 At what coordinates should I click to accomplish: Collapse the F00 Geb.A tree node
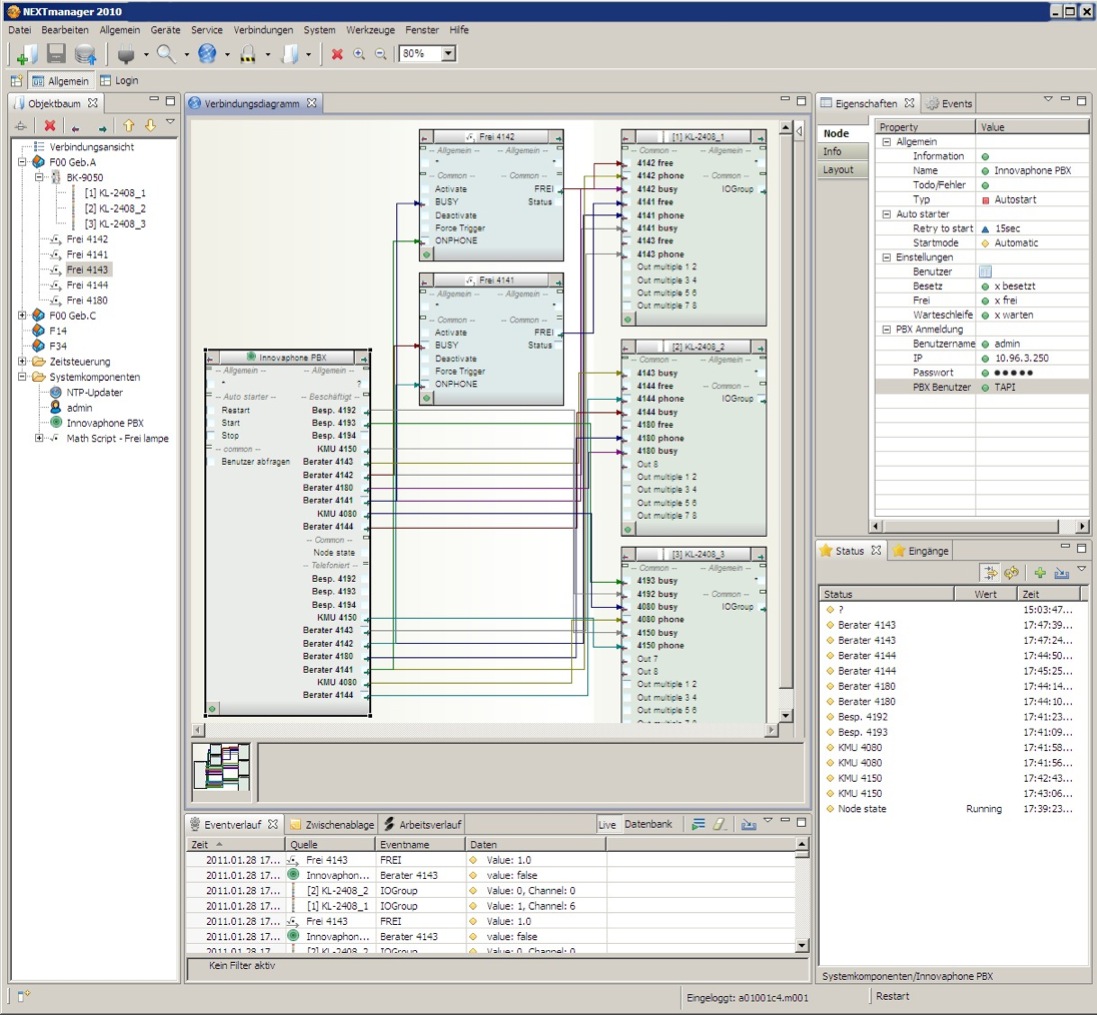22,162
